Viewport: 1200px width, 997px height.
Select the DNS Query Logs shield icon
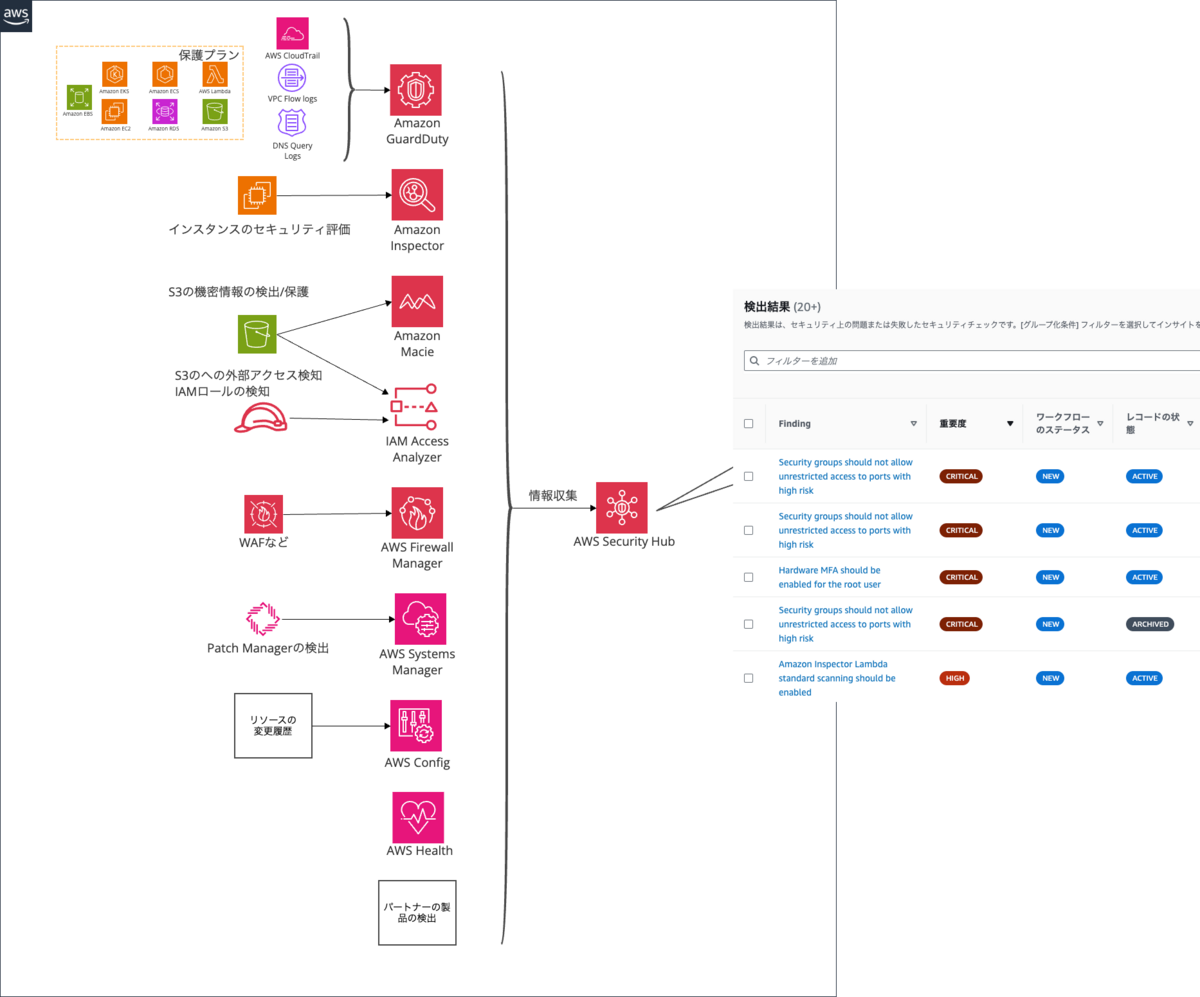(x=292, y=123)
